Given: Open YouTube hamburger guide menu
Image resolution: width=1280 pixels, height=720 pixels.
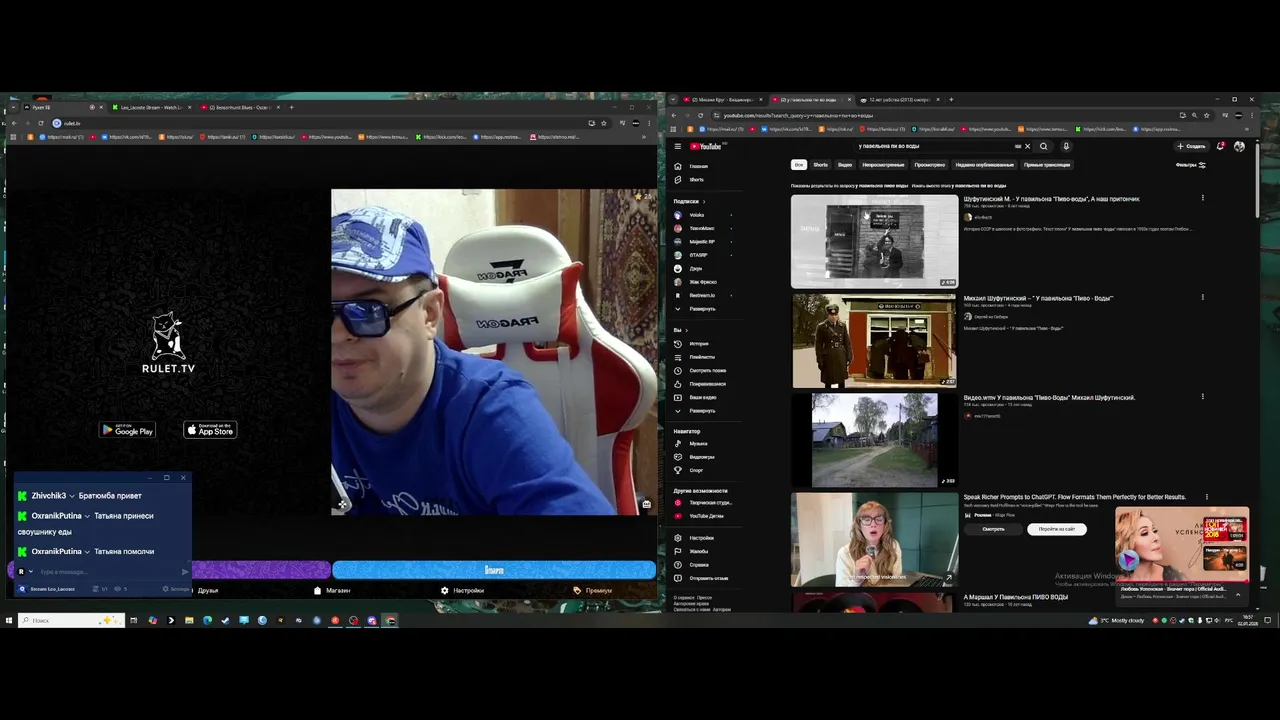Looking at the screenshot, I should (677, 146).
